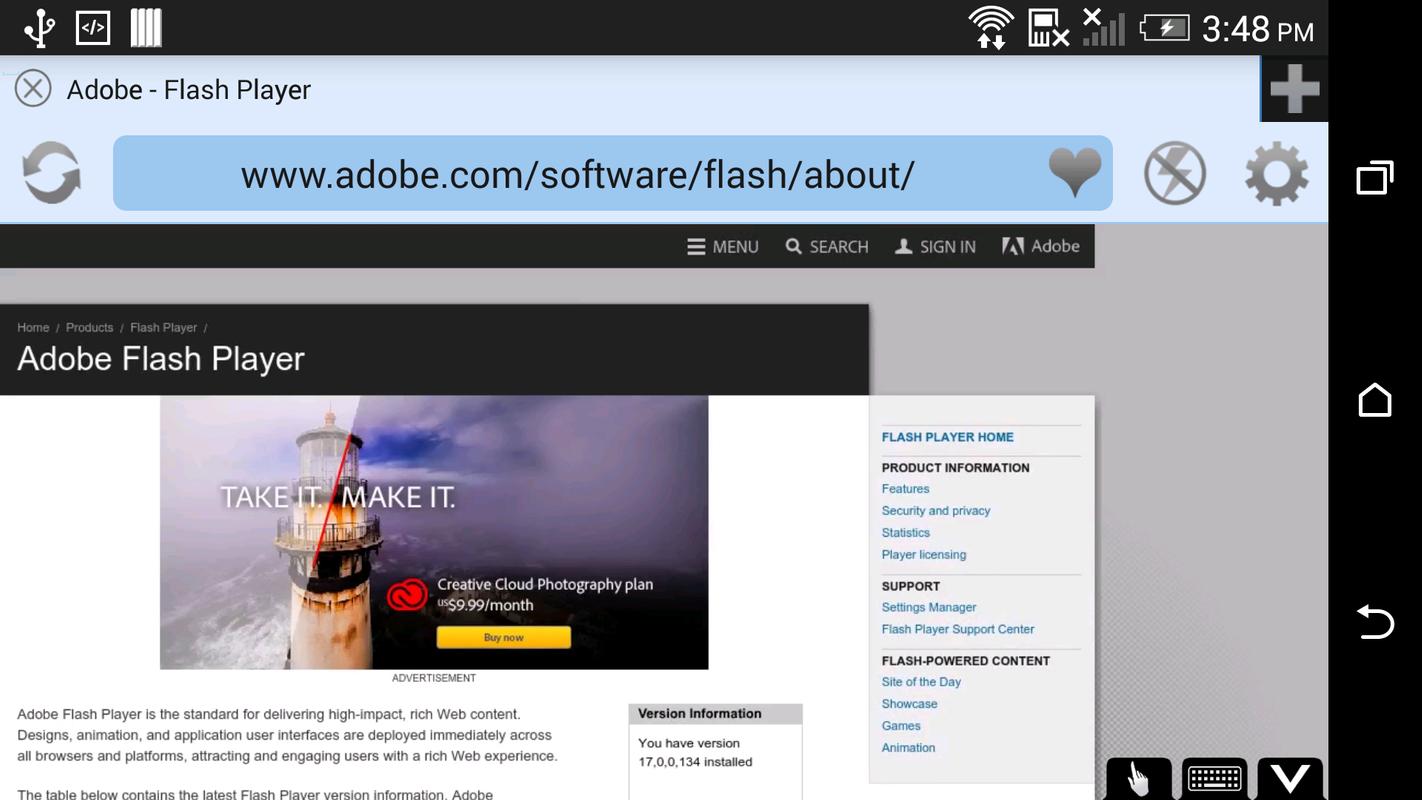1422x800 pixels.
Task: Click the FLASH-POWERED CONTENT sidebar heading
Action: pos(965,661)
